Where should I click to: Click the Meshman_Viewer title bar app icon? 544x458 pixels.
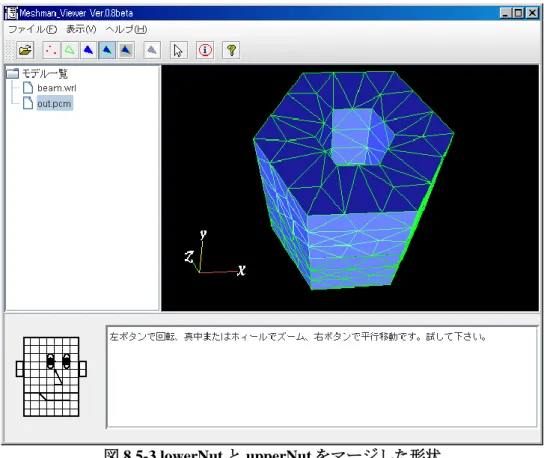pos(11,13)
